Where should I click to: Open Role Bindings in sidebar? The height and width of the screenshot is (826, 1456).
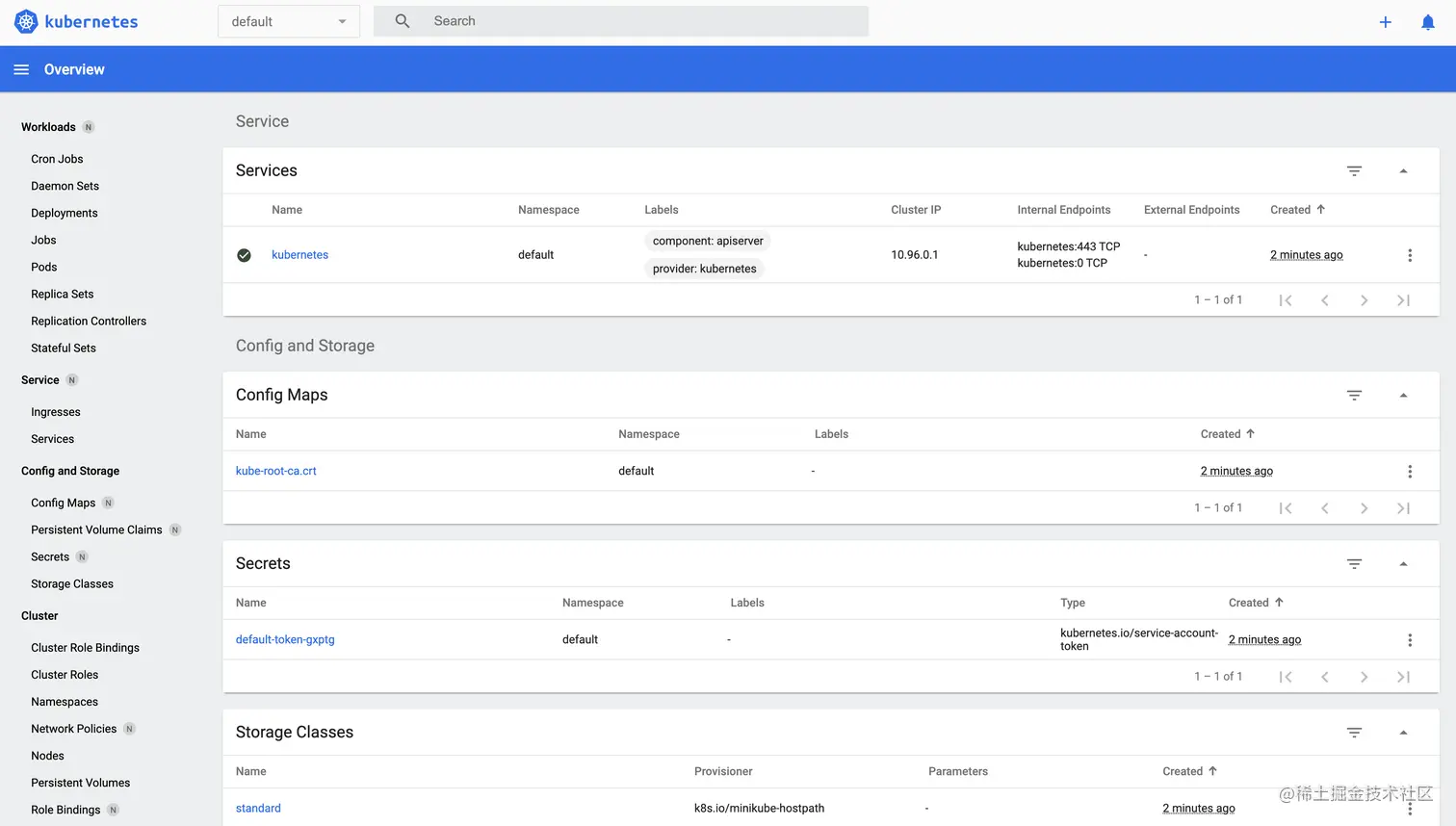pos(65,810)
